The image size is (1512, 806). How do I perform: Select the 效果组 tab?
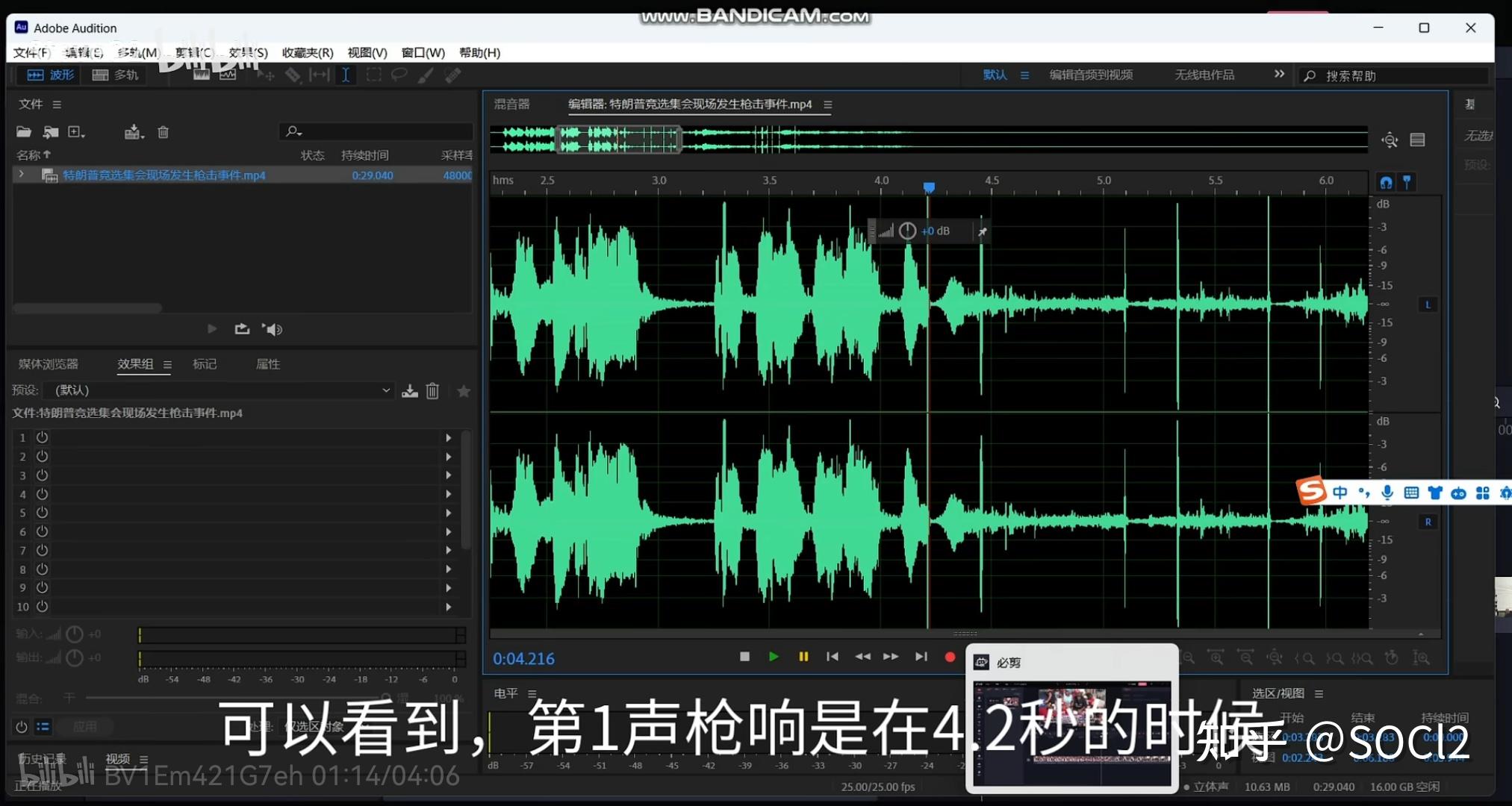click(135, 364)
